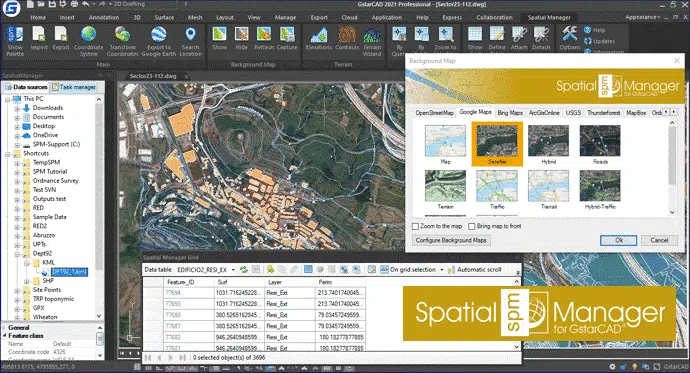
Task: Expand the Ordnance Survey shortcut
Action: 17,181
